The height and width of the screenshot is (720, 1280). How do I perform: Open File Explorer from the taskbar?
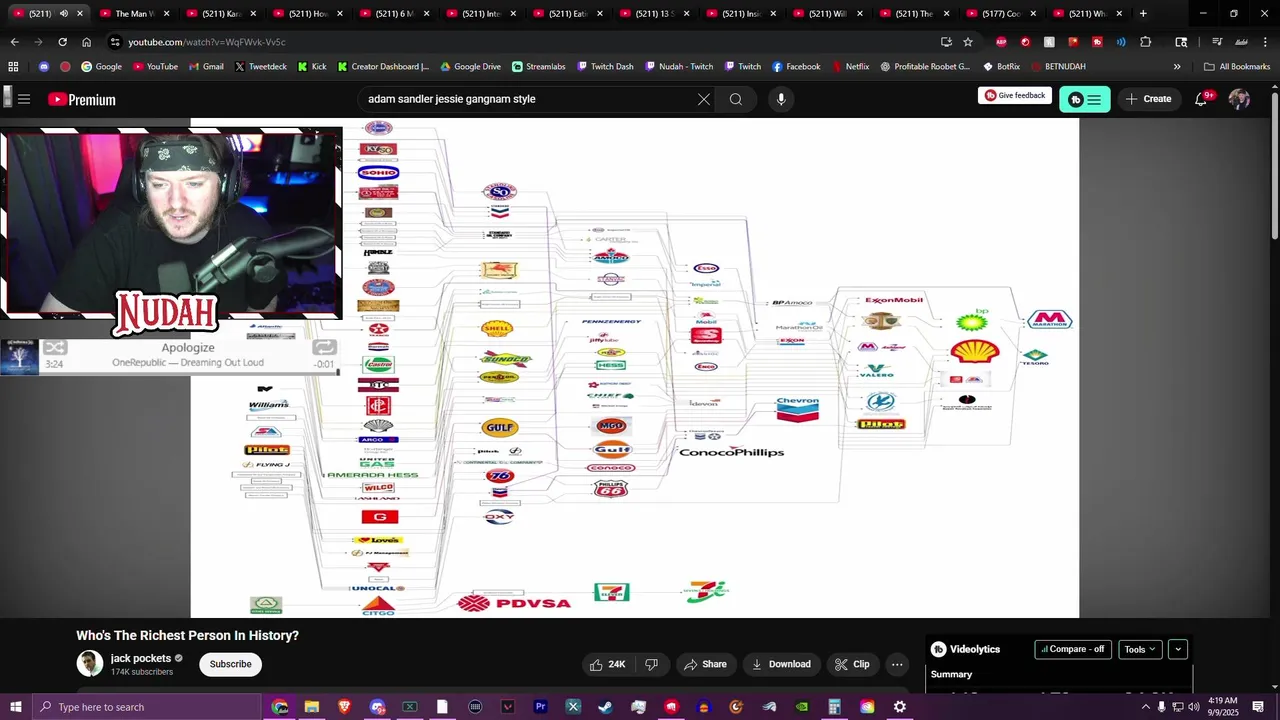[311, 707]
